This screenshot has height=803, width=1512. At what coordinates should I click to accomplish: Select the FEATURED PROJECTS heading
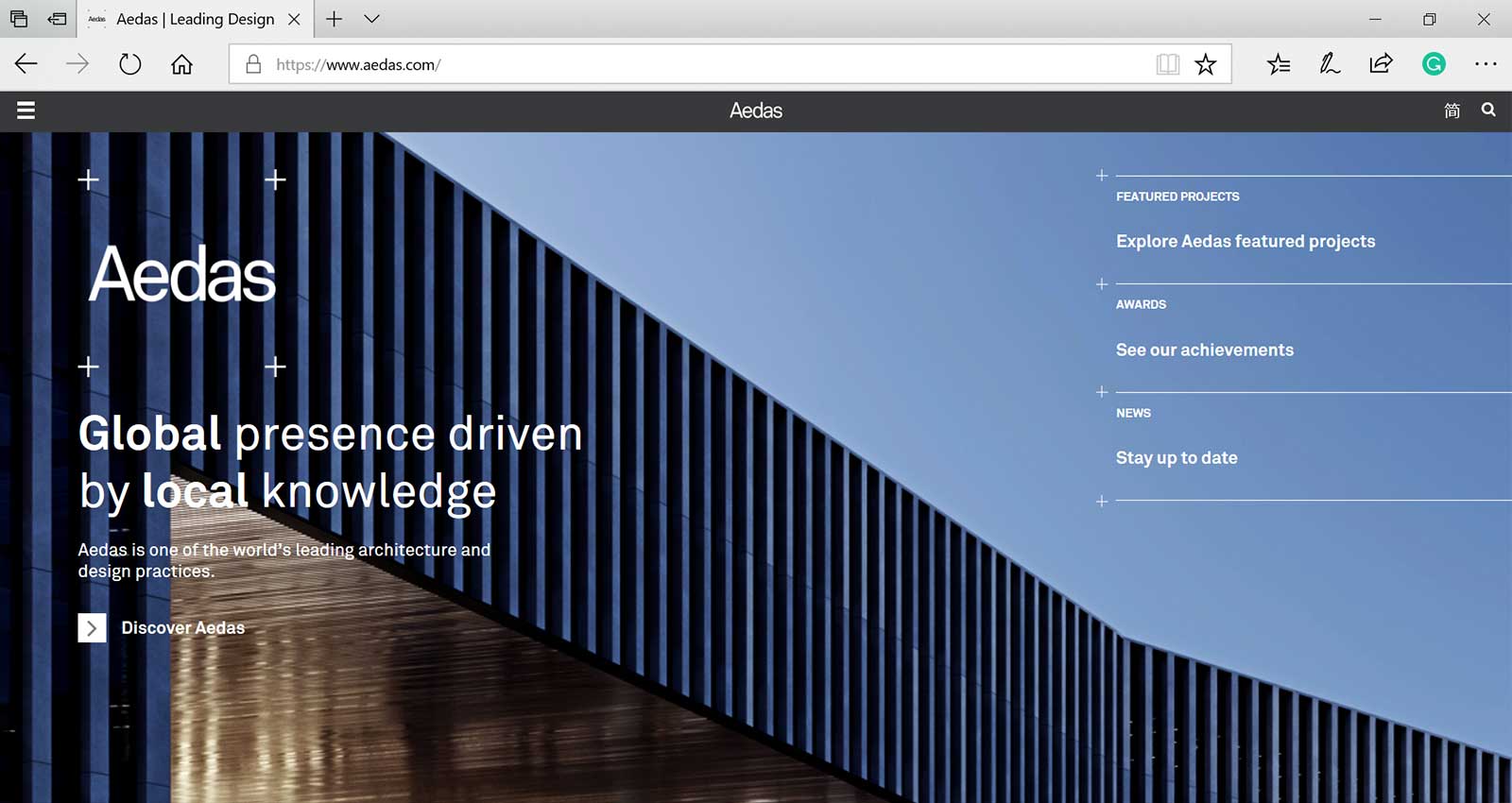[1177, 196]
